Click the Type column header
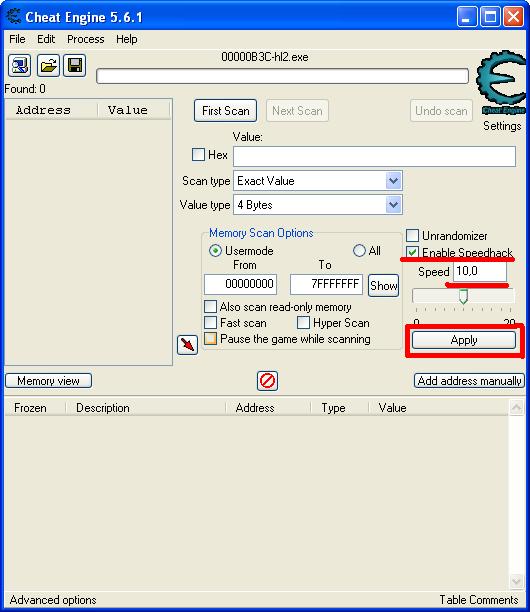 click(x=340, y=407)
